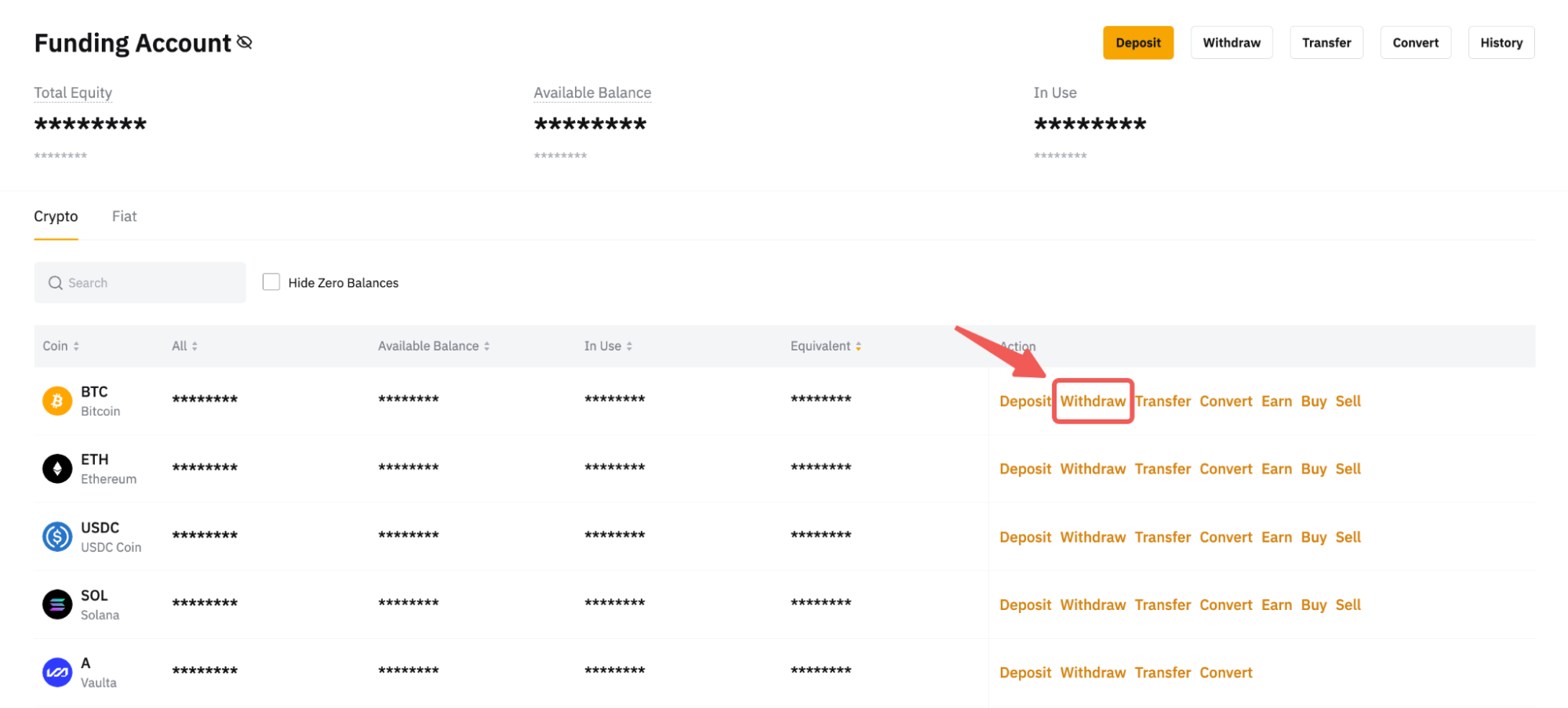Screen dimensions: 1568x708
Task: Click Sell link in SOL row
Action: coord(1348,605)
